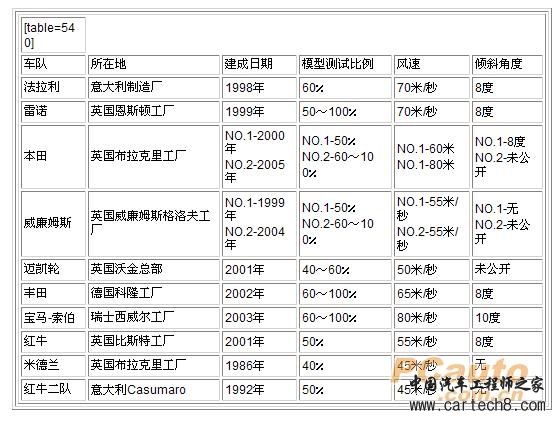Select the 本田 team cell
The height and width of the screenshot is (421, 555).
point(53,157)
